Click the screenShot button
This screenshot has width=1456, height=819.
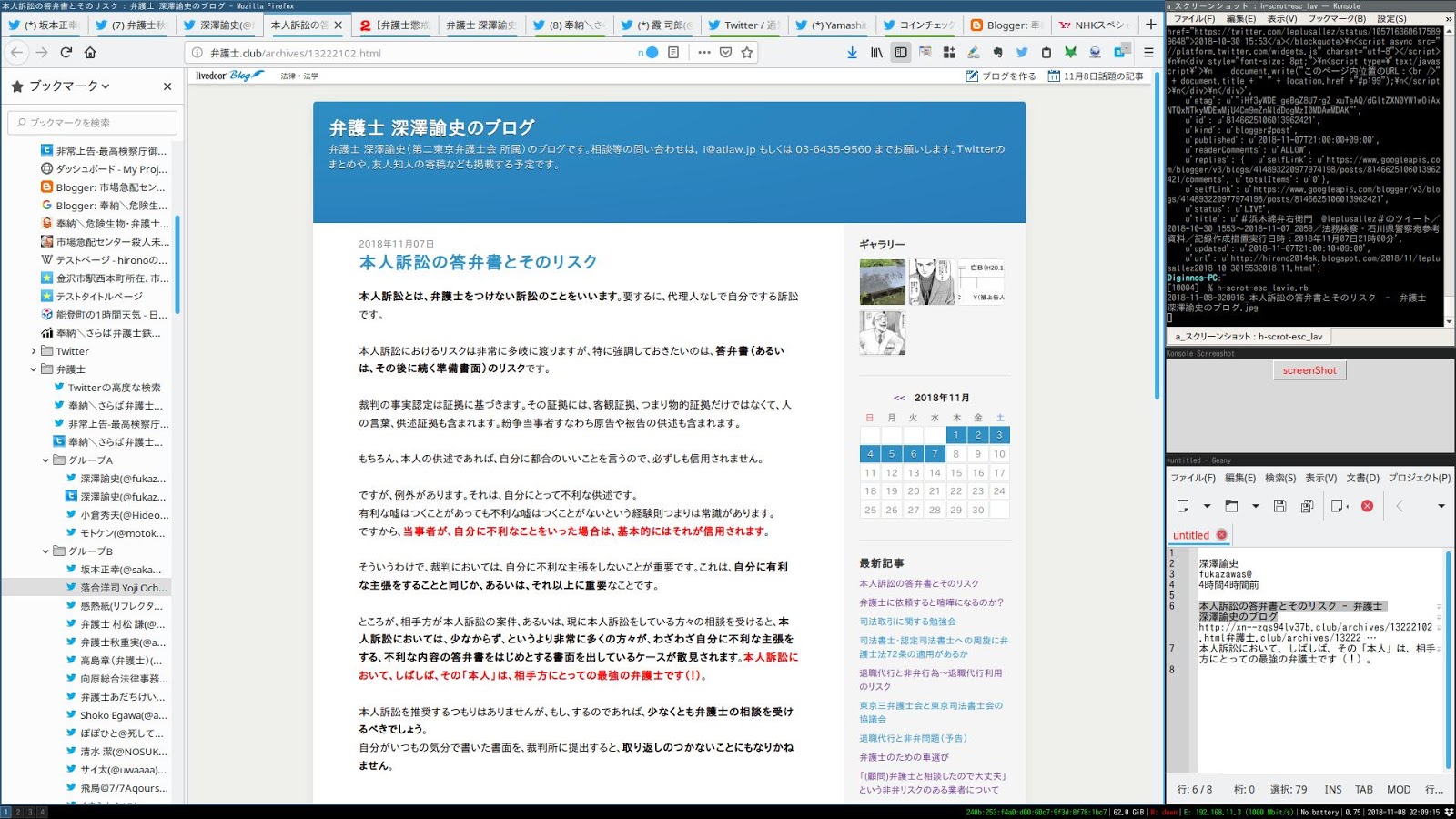tap(1309, 370)
